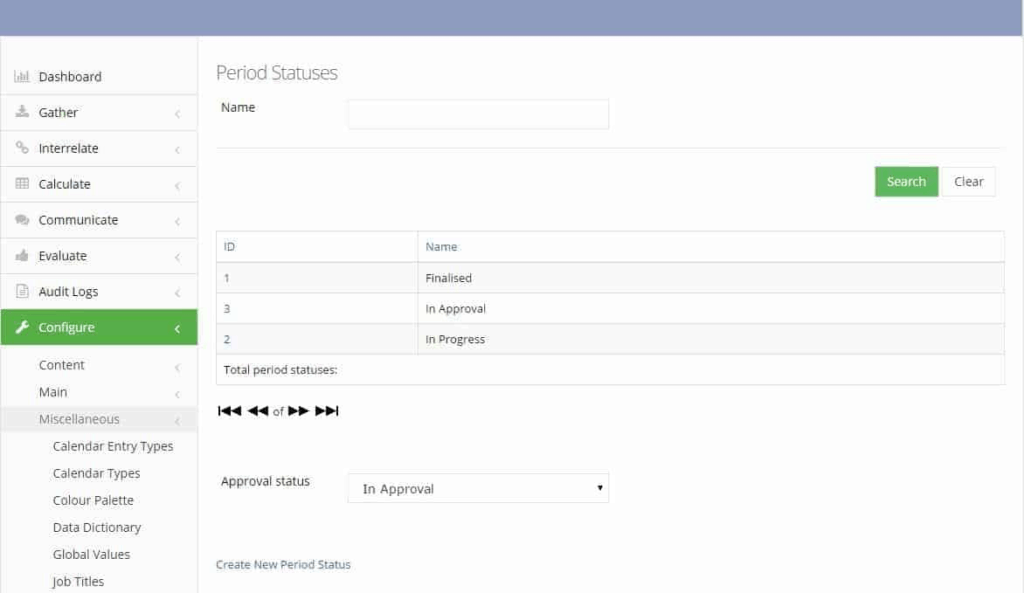Collapse the Configure menu chevron
1024x593 pixels.
pyautogui.click(x=178, y=329)
